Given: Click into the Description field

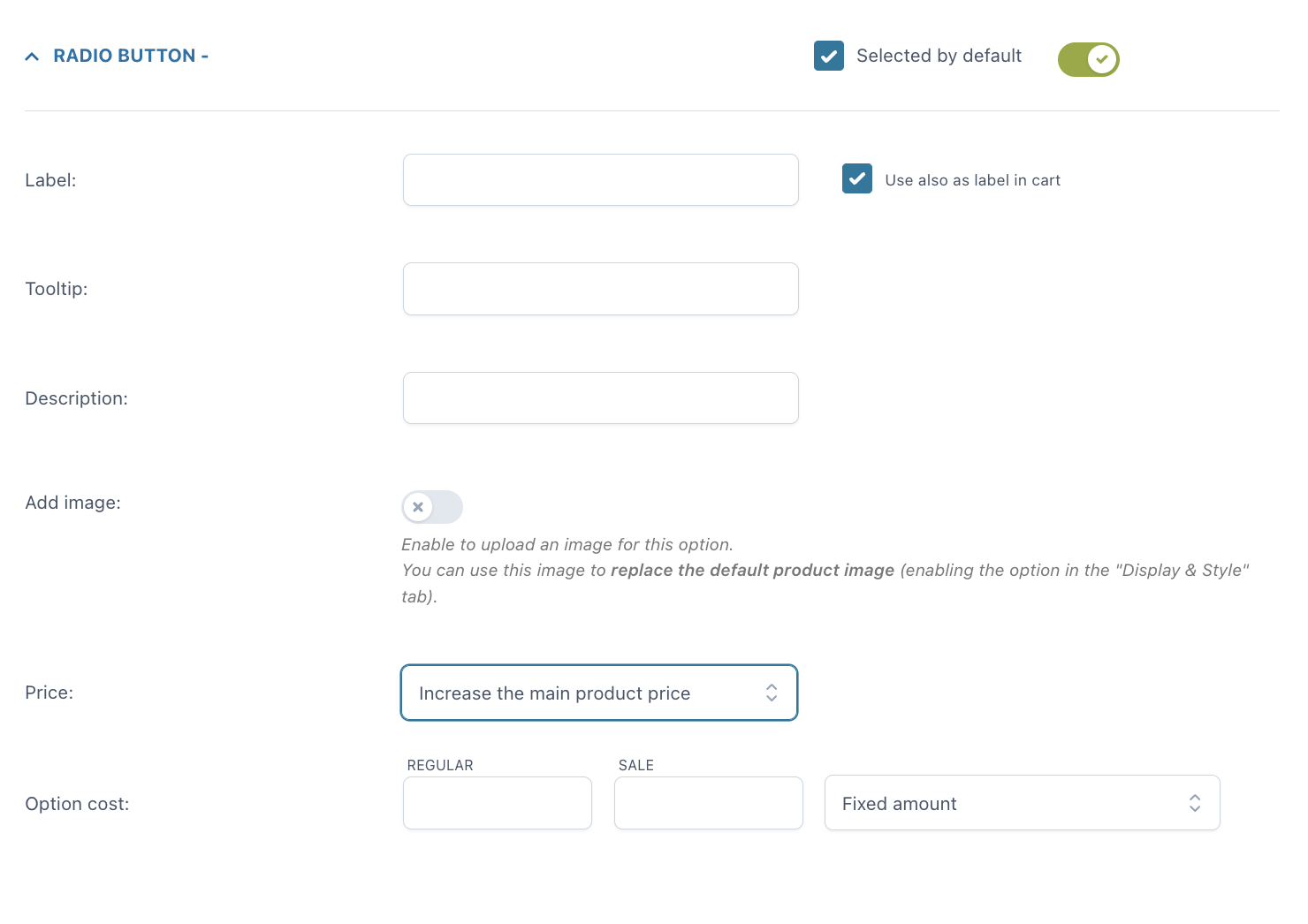Looking at the screenshot, I should click(600, 398).
